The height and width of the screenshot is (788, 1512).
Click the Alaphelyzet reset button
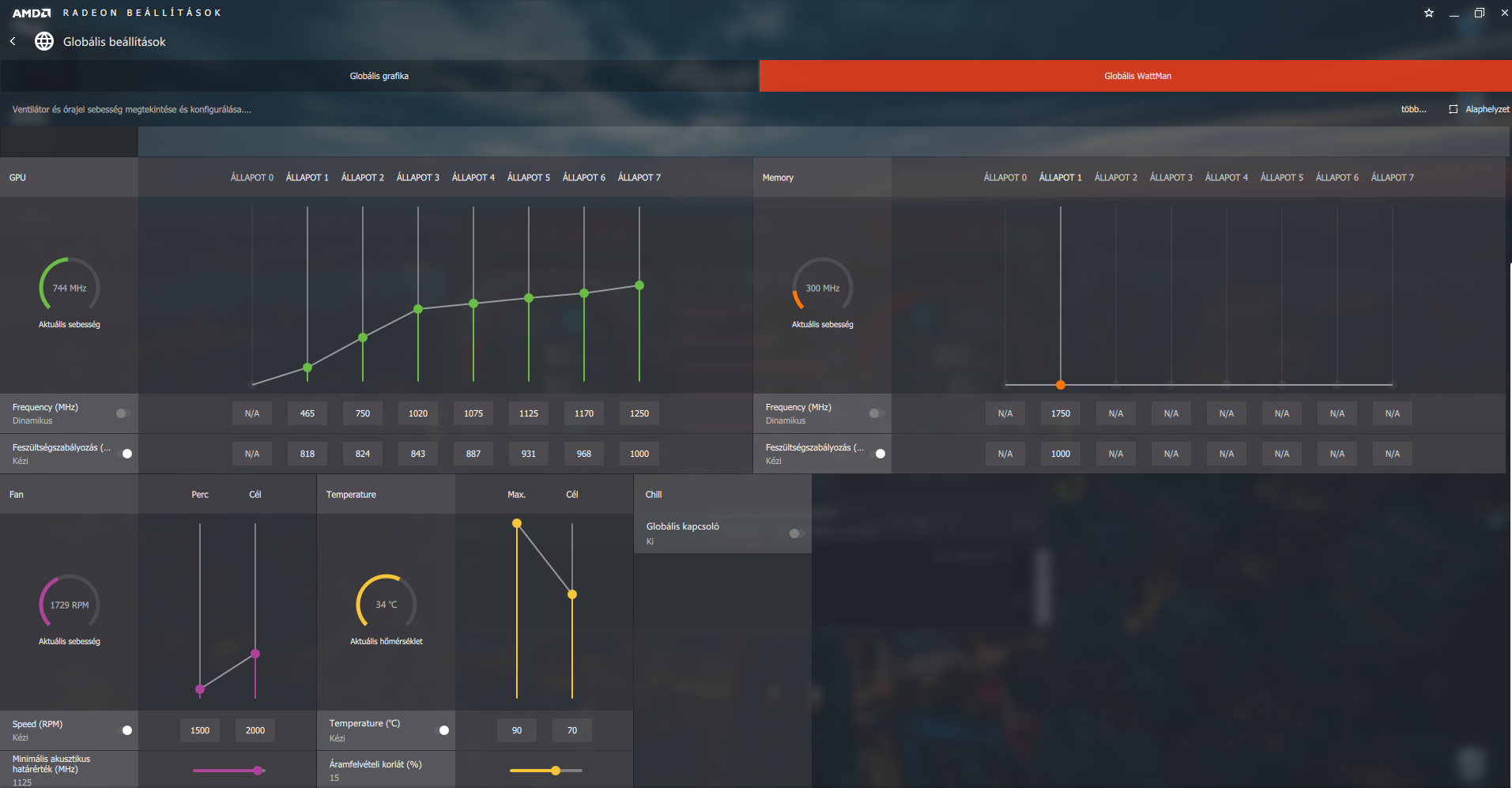point(1479,109)
